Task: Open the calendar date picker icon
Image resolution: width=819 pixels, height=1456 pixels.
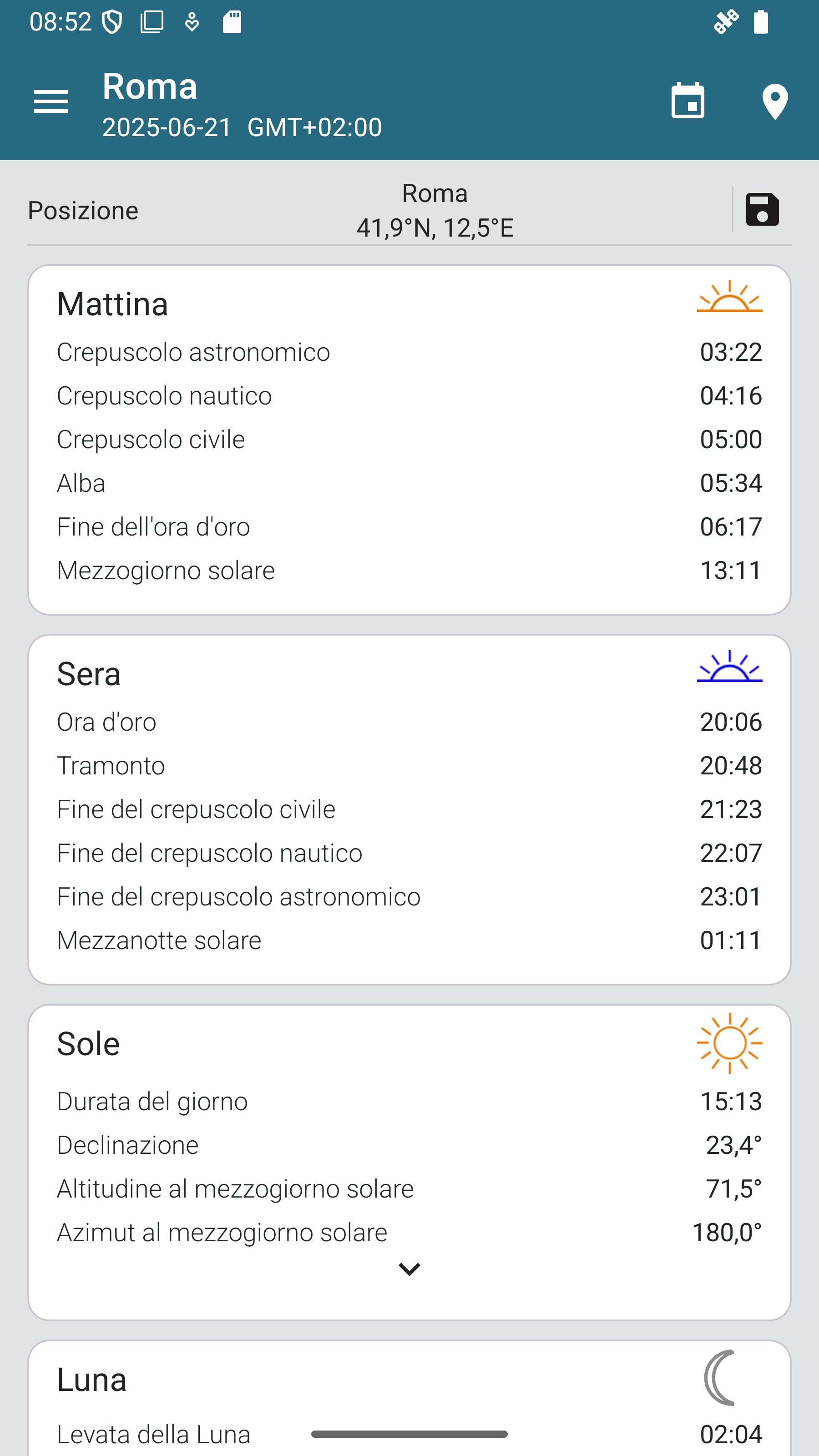Action: (x=688, y=102)
